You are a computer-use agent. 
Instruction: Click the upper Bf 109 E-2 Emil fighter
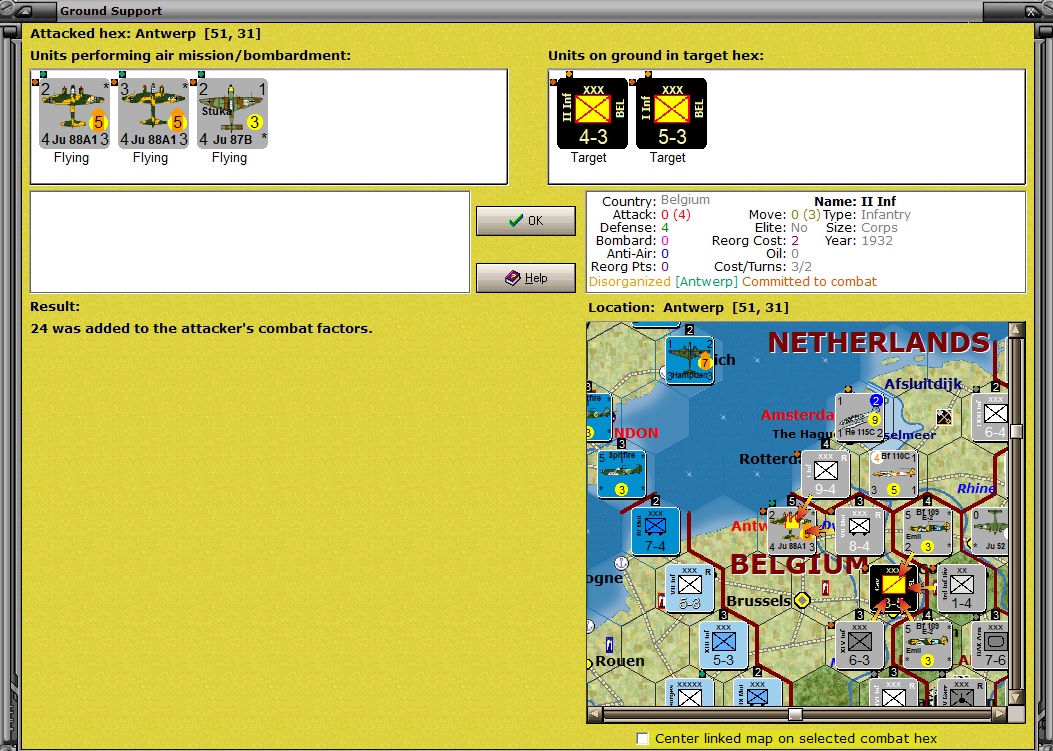pyautogui.click(x=928, y=531)
